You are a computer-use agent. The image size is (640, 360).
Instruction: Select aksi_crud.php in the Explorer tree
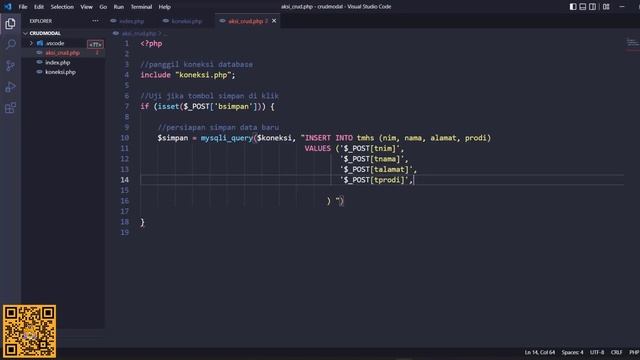coord(62,53)
